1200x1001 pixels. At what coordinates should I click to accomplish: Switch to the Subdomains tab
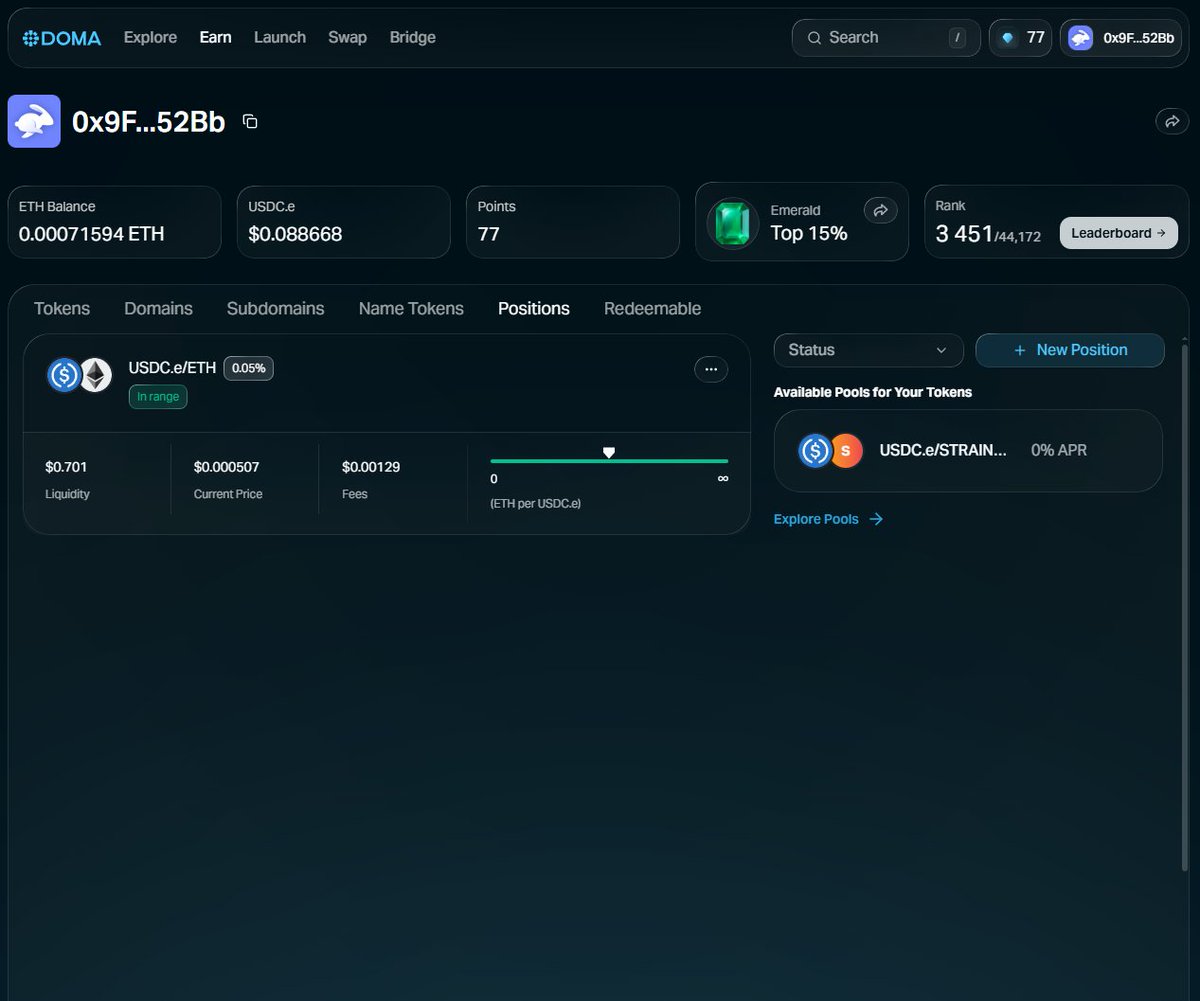point(275,308)
